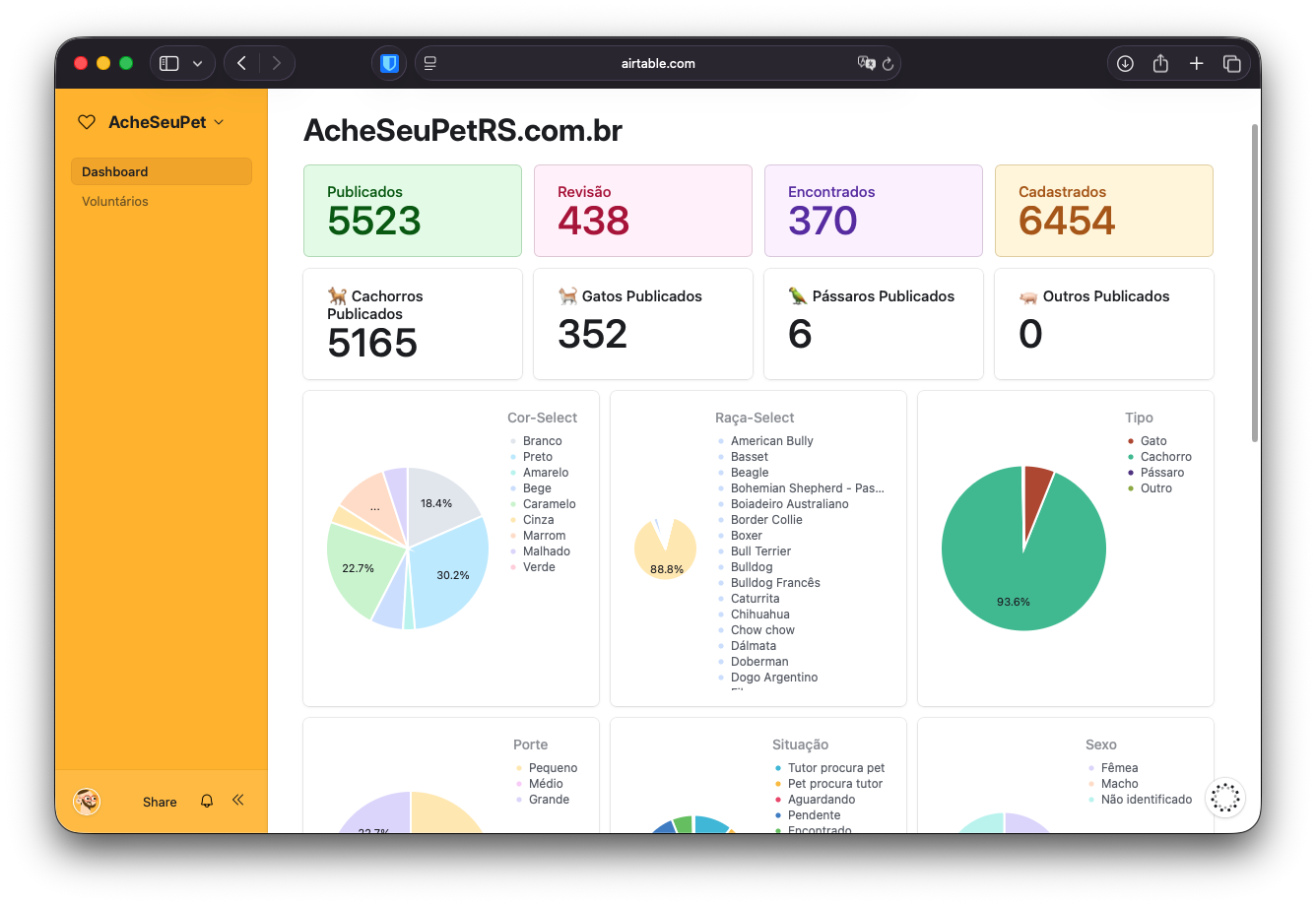Toggle the Safari sidebar icon

pos(169,63)
